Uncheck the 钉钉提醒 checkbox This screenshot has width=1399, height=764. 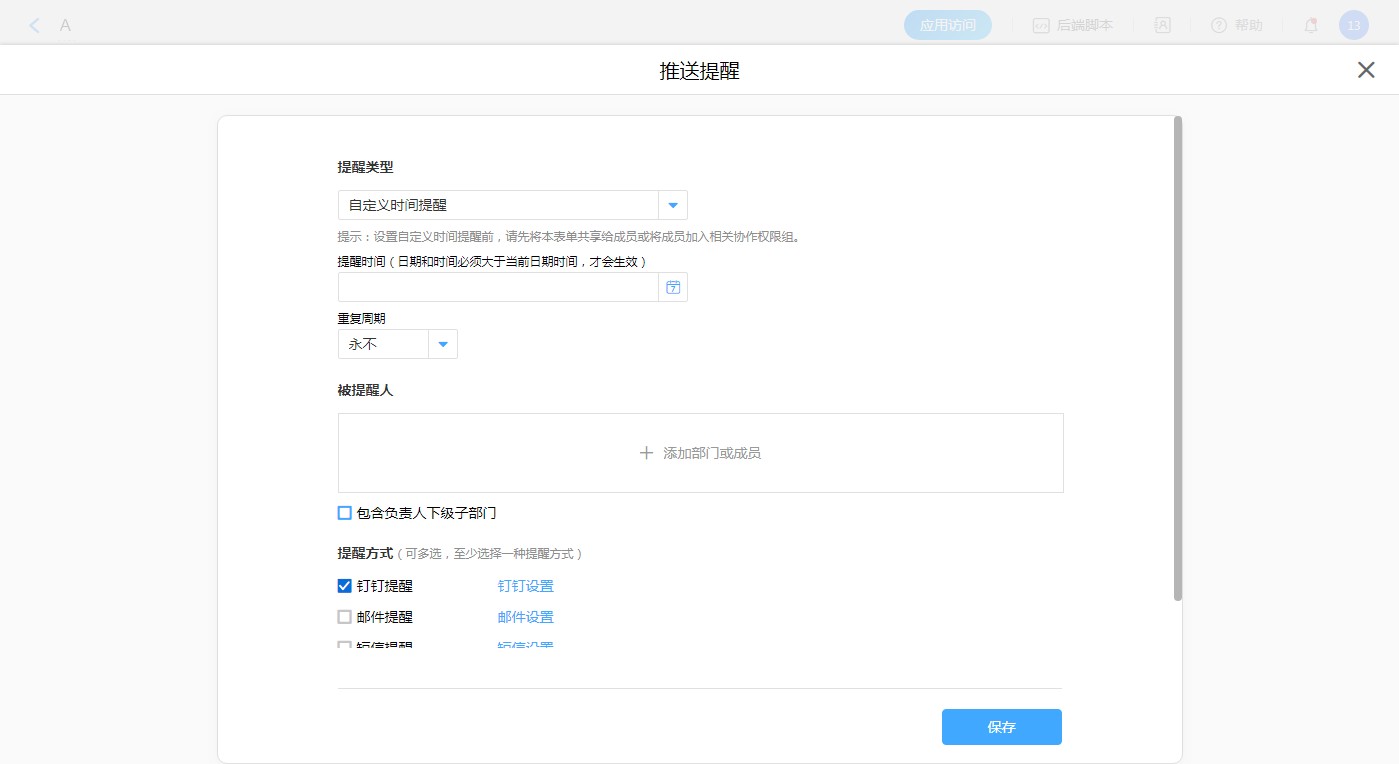pyautogui.click(x=345, y=586)
